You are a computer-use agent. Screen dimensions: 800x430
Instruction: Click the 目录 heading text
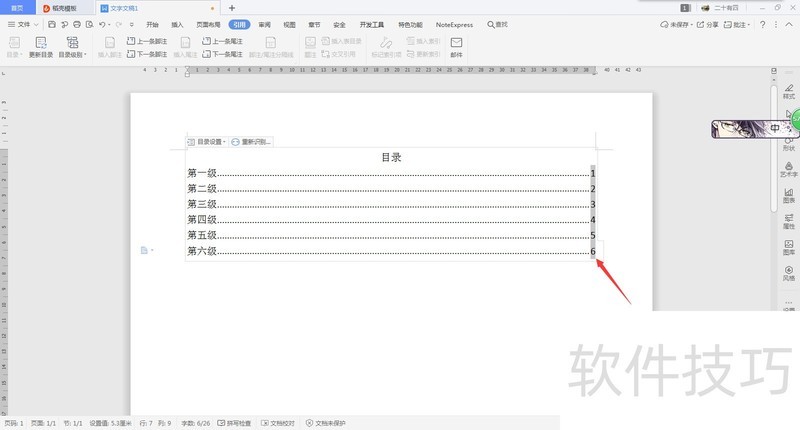pos(391,157)
